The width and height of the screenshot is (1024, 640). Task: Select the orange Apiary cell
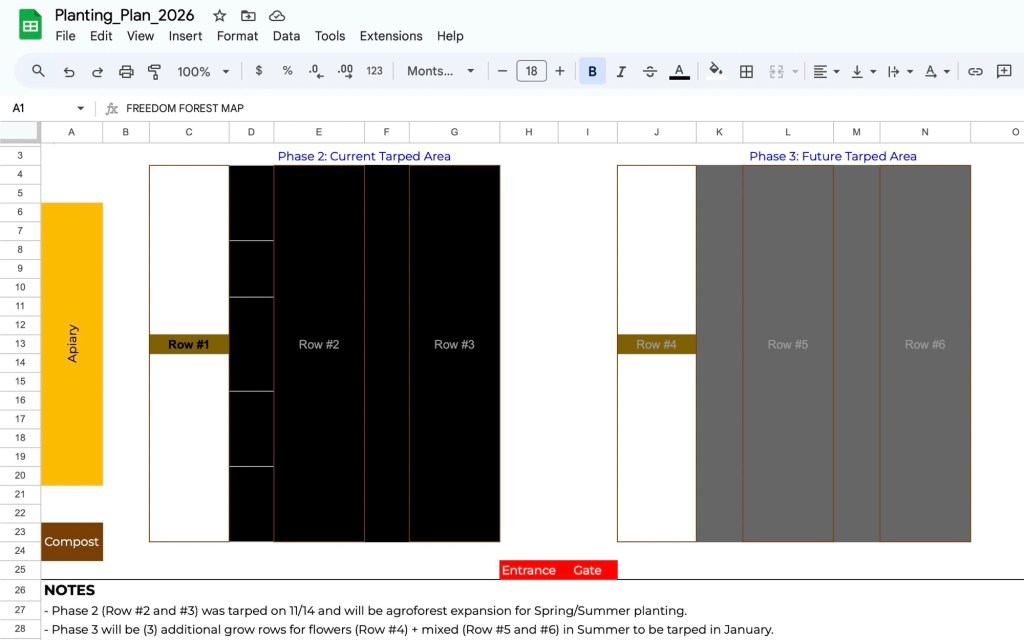click(x=72, y=343)
